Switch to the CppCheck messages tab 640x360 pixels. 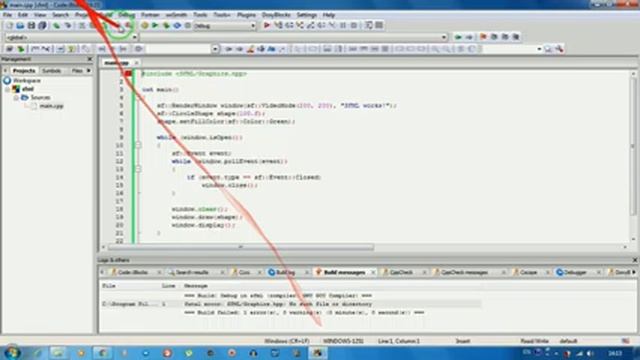pyautogui.click(x=464, y=272)
